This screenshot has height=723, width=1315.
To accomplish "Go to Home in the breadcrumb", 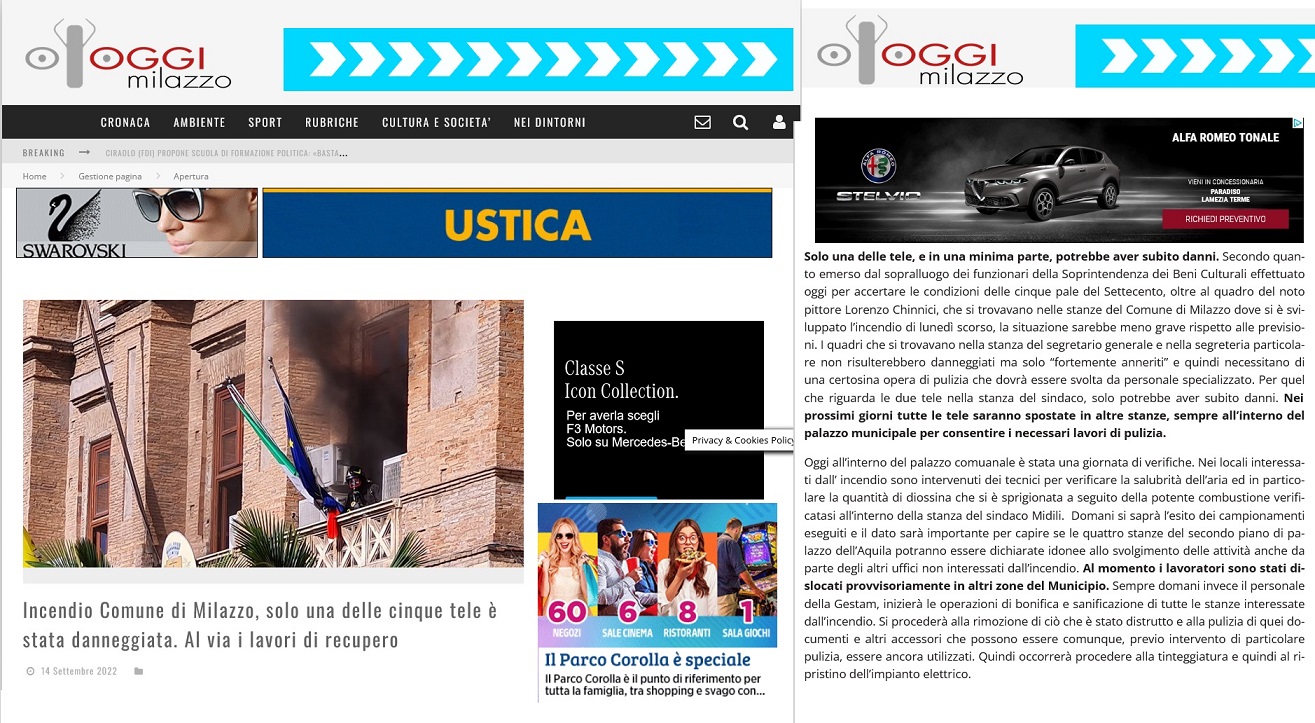I will [x=34, y=176].
